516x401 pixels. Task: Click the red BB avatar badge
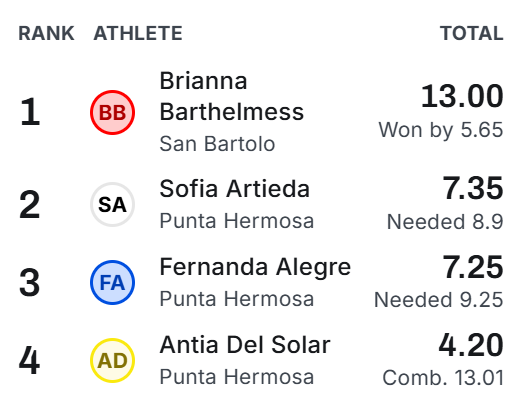pyautogui.click(x=112, y=112)
